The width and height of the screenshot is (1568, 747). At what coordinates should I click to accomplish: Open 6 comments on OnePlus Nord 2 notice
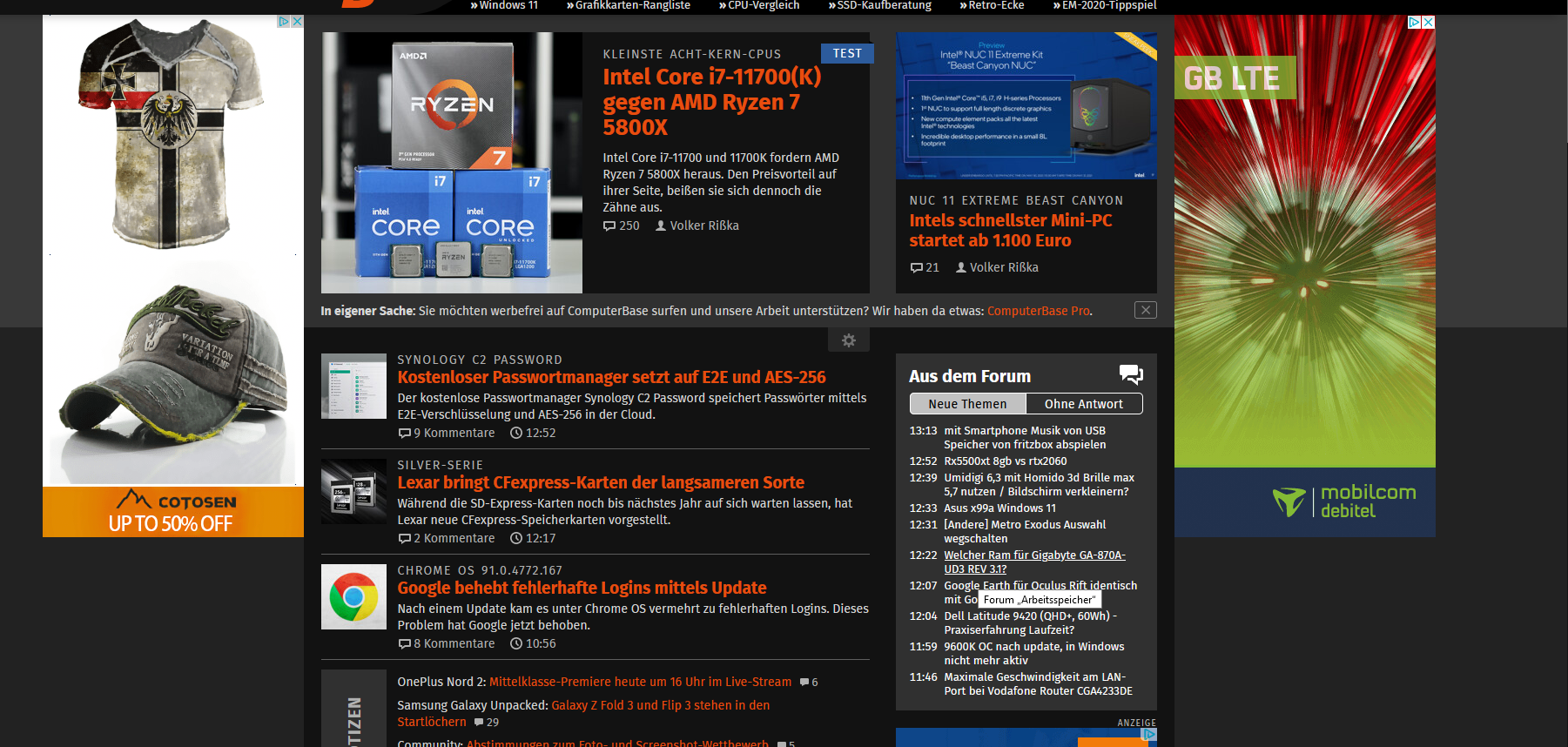click(x=809, y=682)
